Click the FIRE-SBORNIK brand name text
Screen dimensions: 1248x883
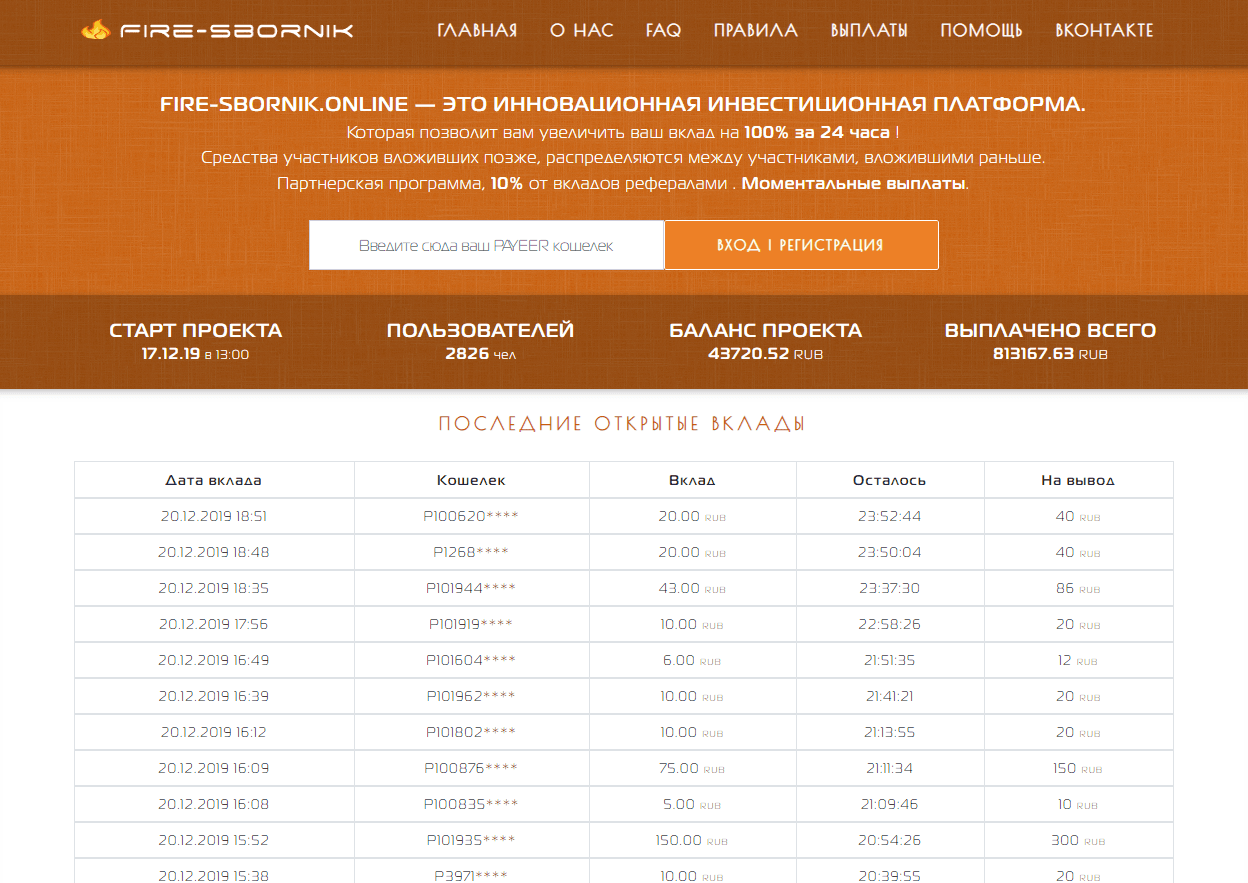click(237, 31)
